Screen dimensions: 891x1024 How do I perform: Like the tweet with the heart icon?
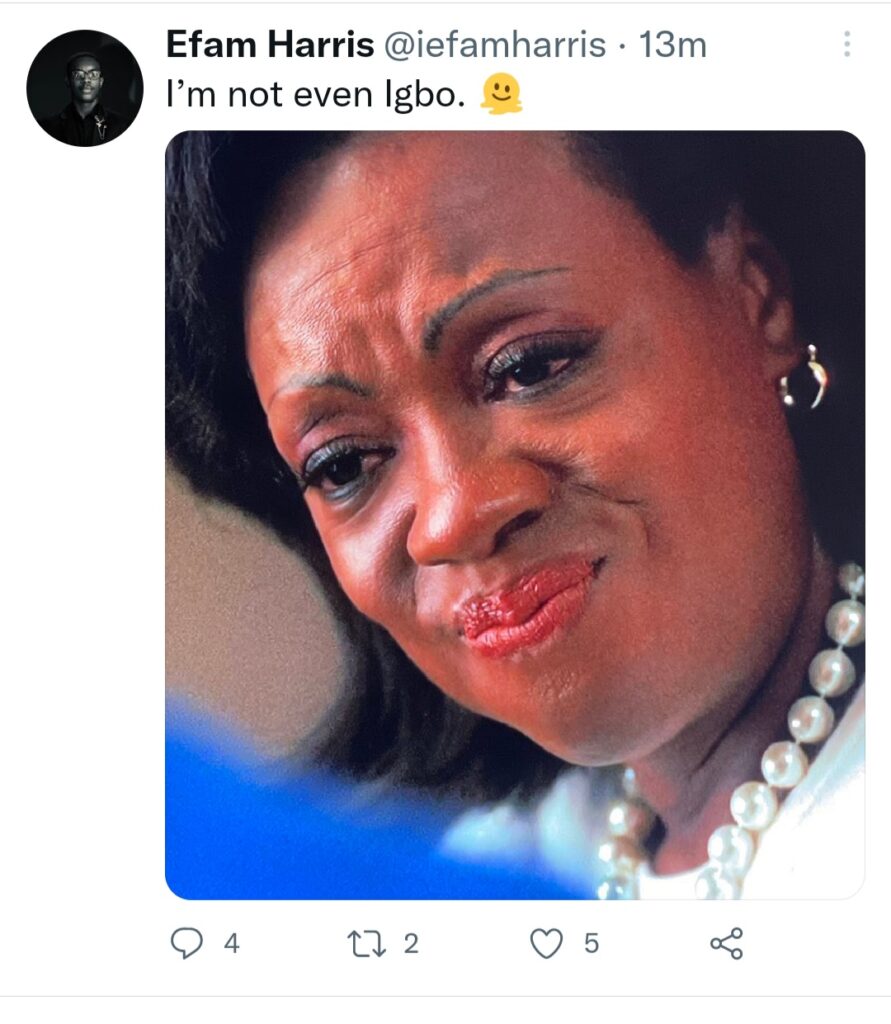(546, 944)
